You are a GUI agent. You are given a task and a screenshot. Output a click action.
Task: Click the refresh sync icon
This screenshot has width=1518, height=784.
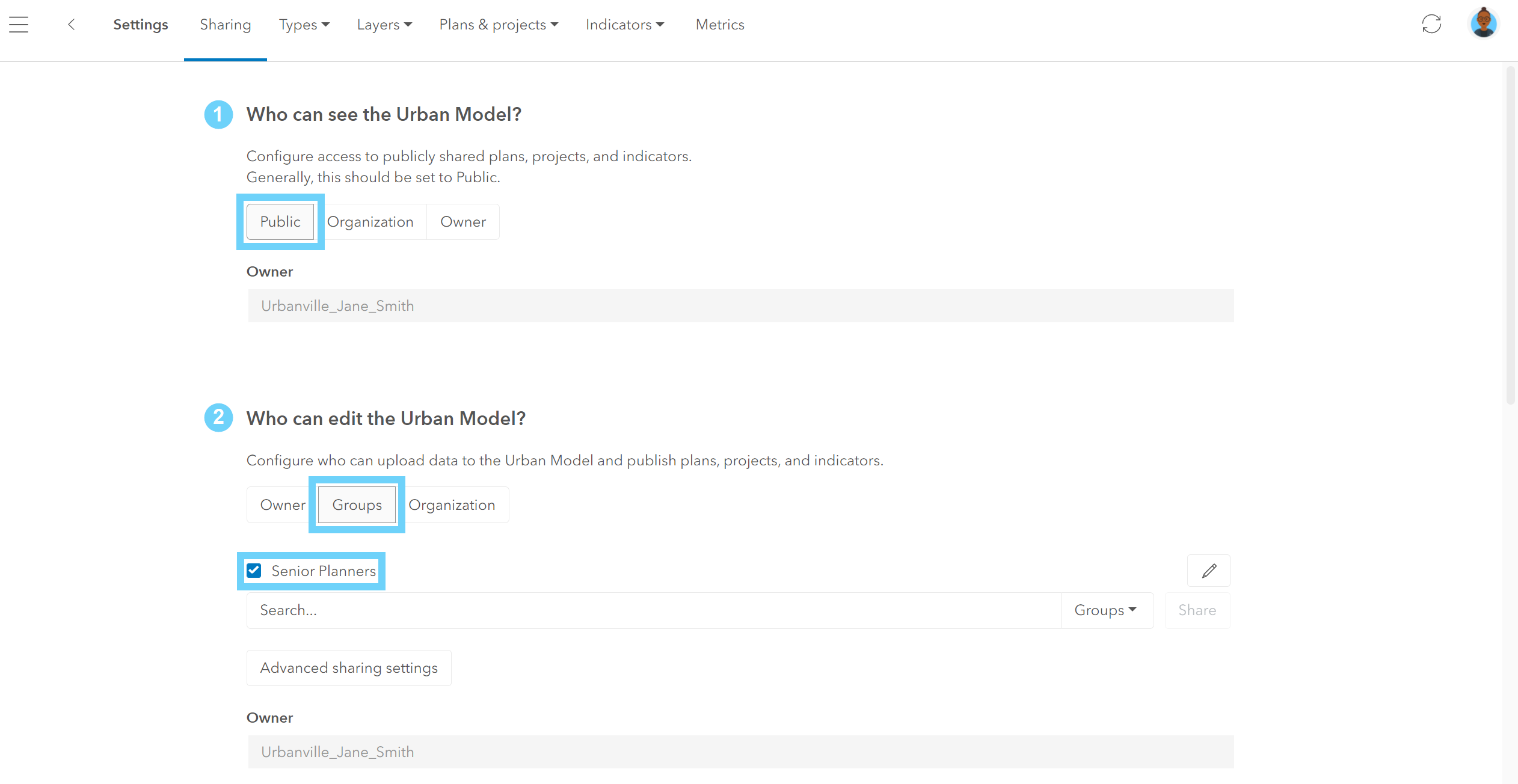[1431, 25]
